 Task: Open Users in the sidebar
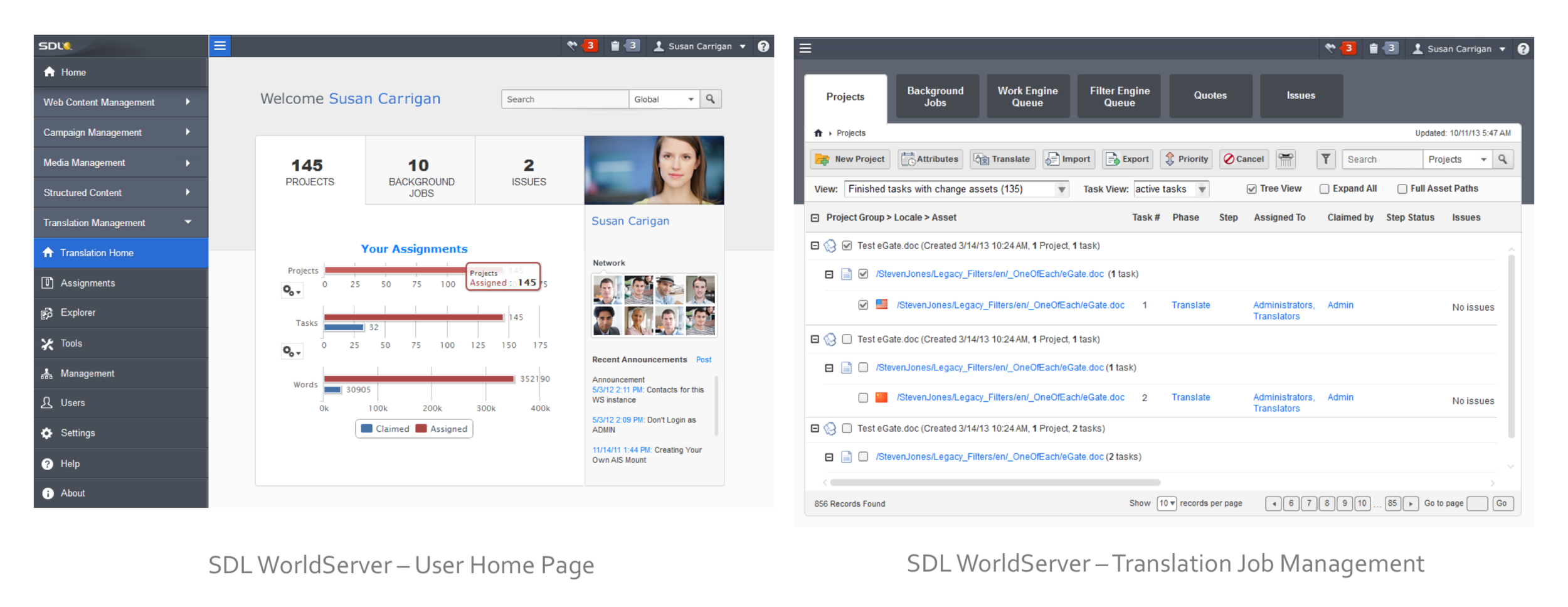121,403
